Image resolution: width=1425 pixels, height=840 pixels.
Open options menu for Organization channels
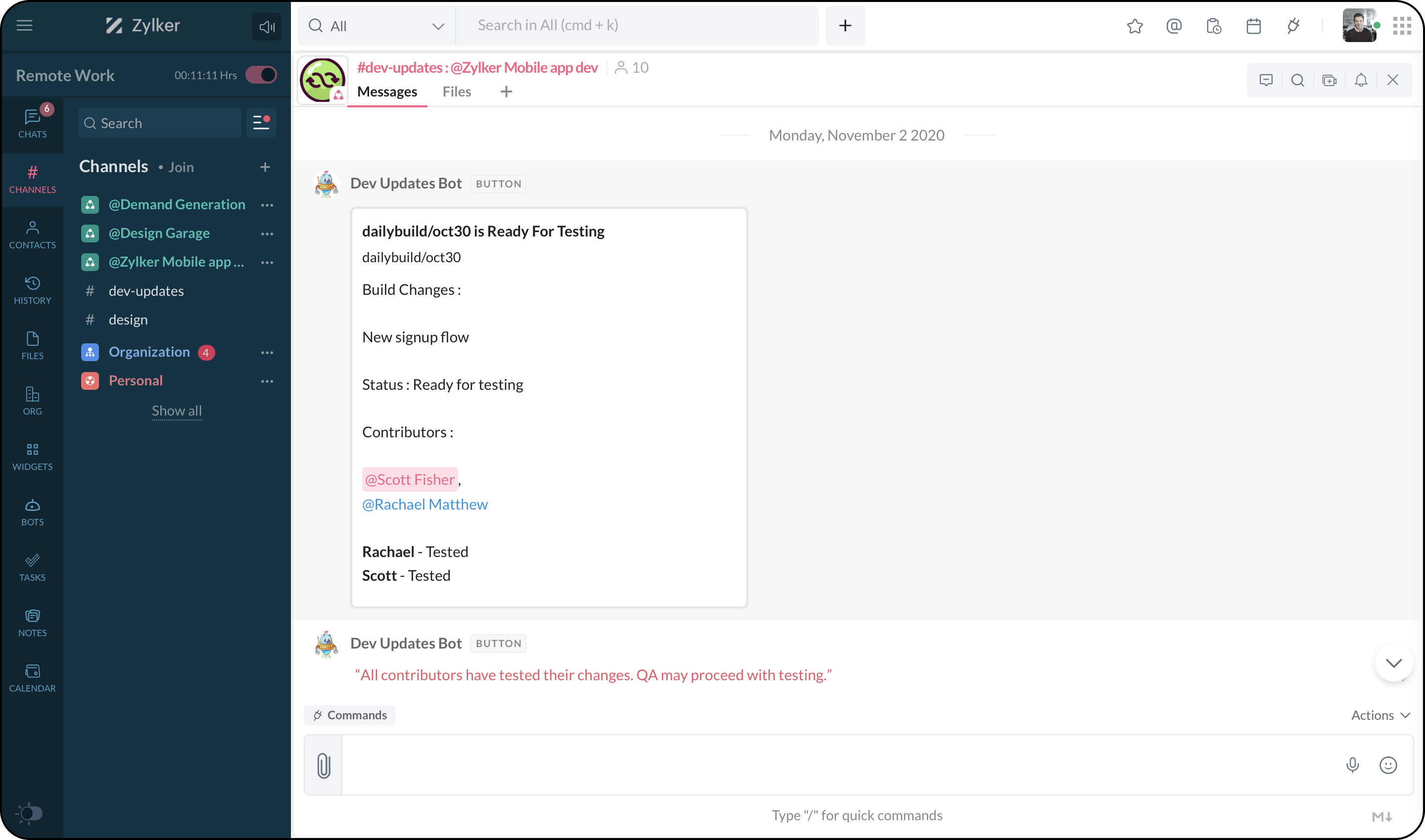pyautogui.click(x=267, y=353)
